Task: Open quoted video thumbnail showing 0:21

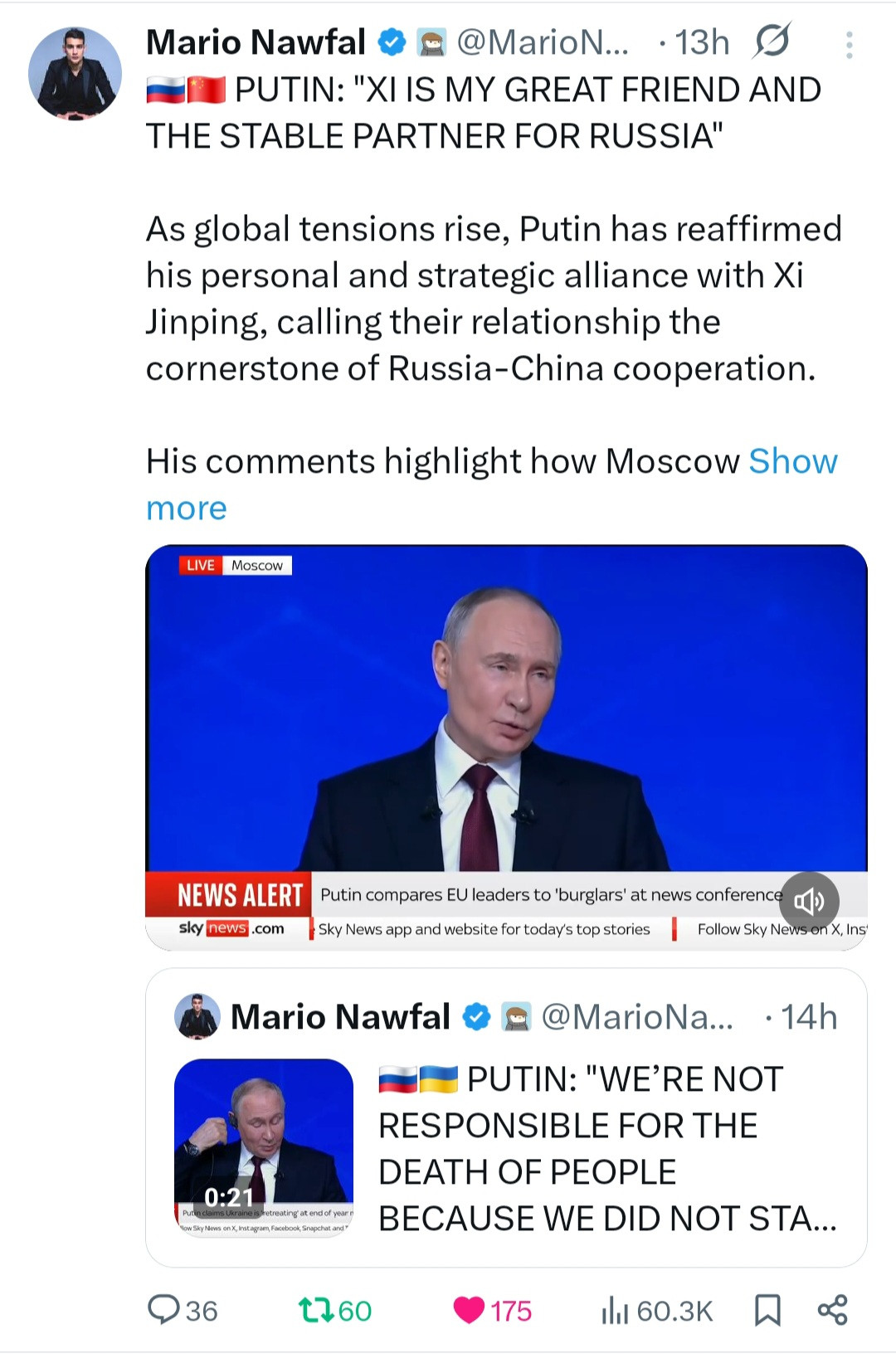Action: pyautogui.click(x=264, y=1147)
